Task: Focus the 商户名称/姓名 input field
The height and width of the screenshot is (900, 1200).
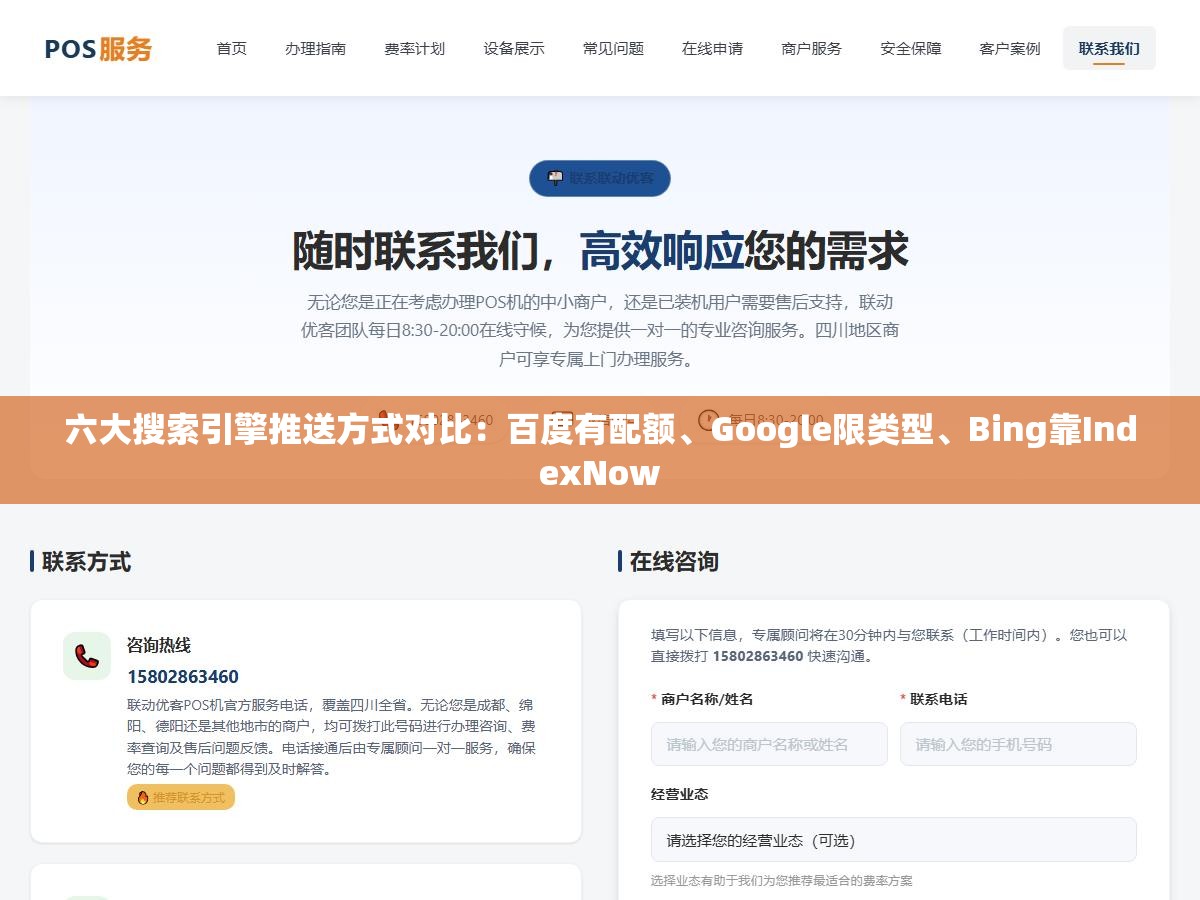Action: coord(769,744)
